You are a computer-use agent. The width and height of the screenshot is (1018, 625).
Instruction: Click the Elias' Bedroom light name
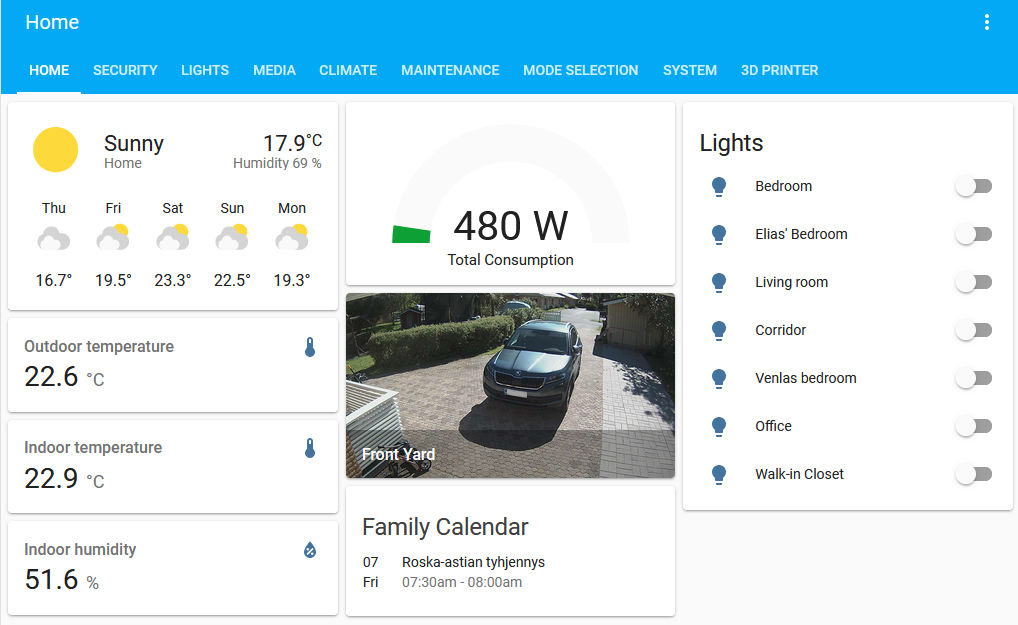click(x=801, y=234)
